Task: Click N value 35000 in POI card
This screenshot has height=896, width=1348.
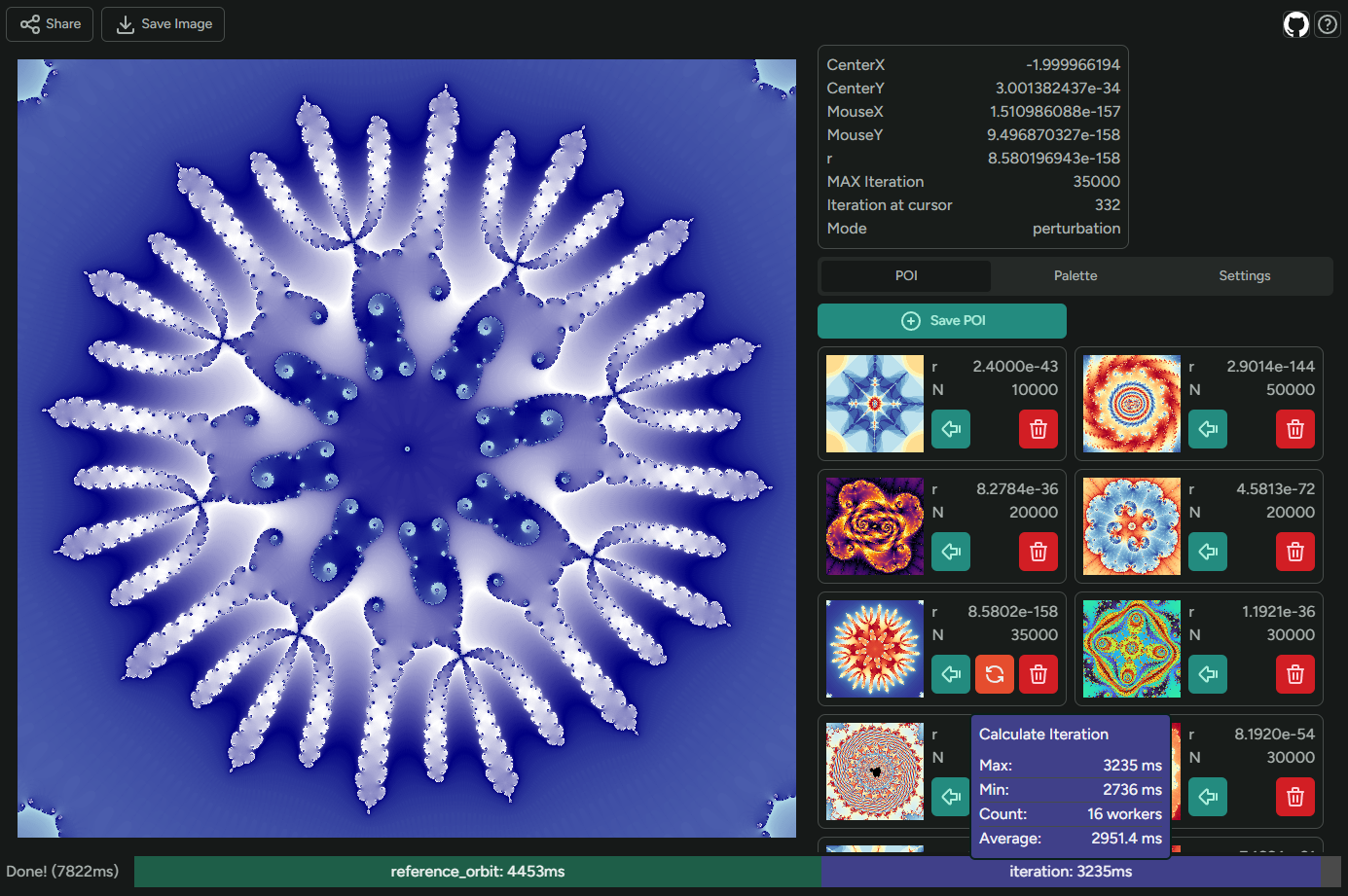Action: (x=1034, y=635)
